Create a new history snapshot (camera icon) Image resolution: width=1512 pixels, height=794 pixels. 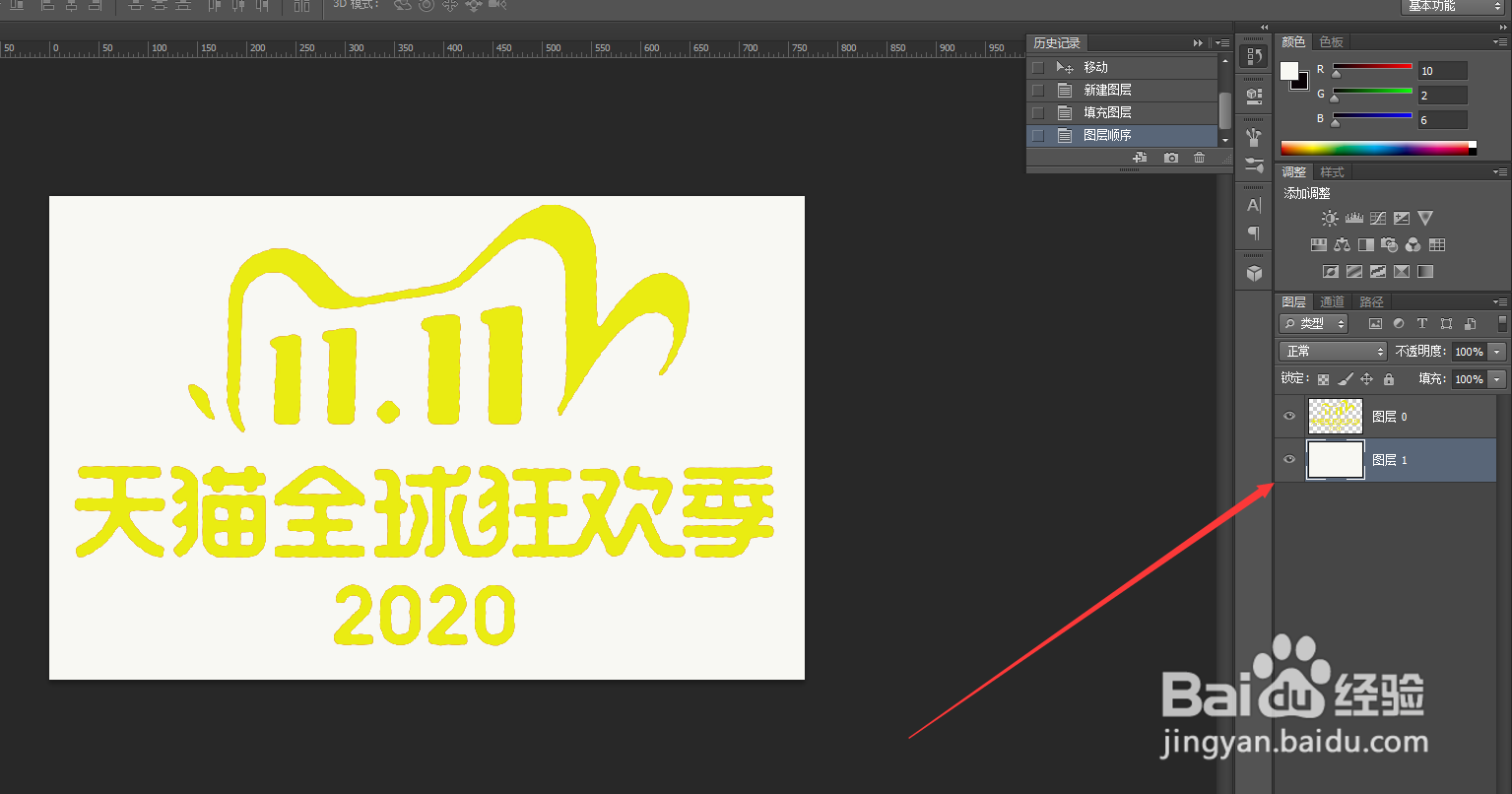tap(1170, 158)
